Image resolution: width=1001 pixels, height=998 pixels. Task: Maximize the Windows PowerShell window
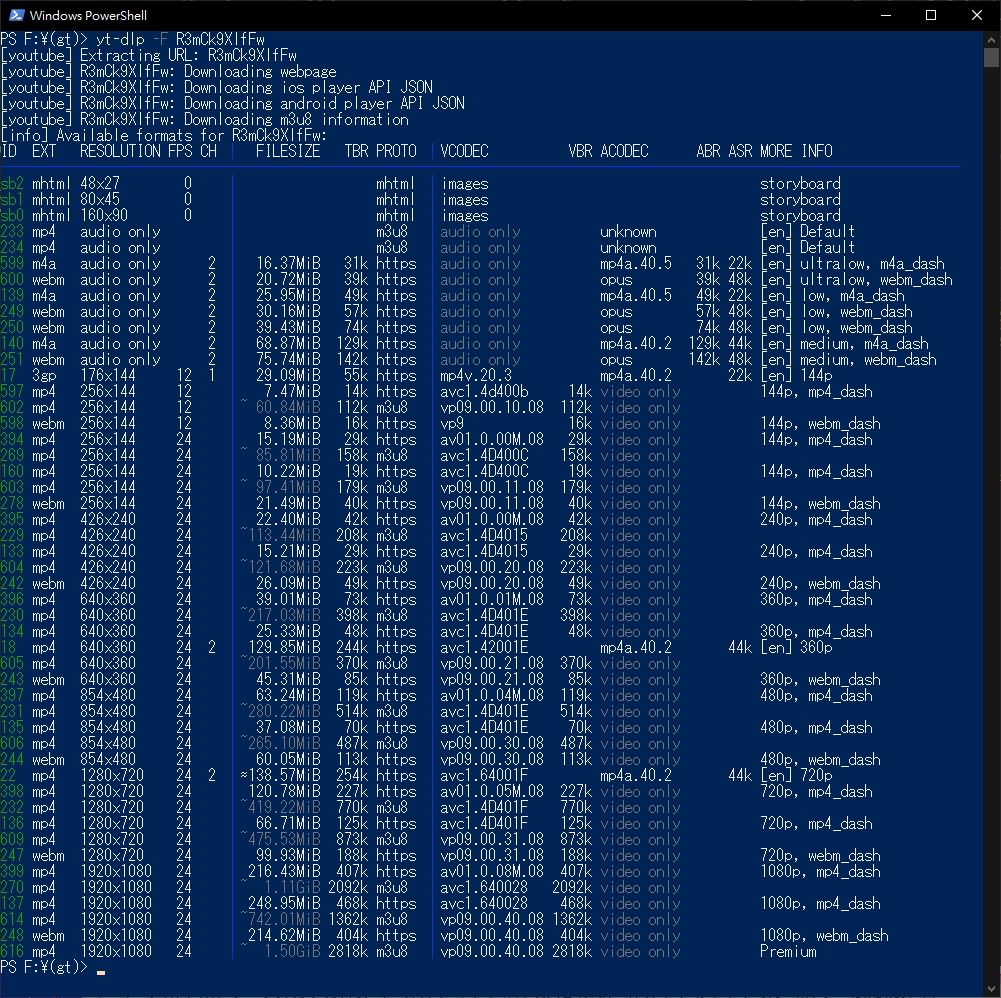931,15
